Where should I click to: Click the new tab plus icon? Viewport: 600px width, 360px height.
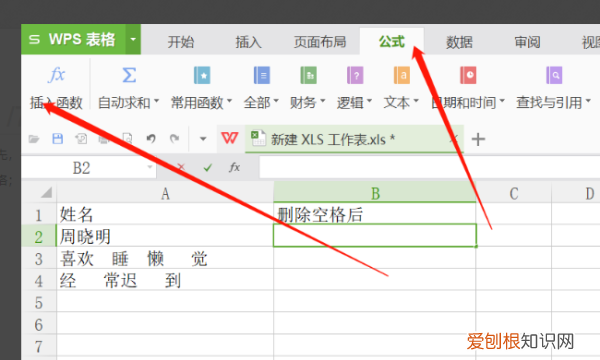[x=478, y=139]
